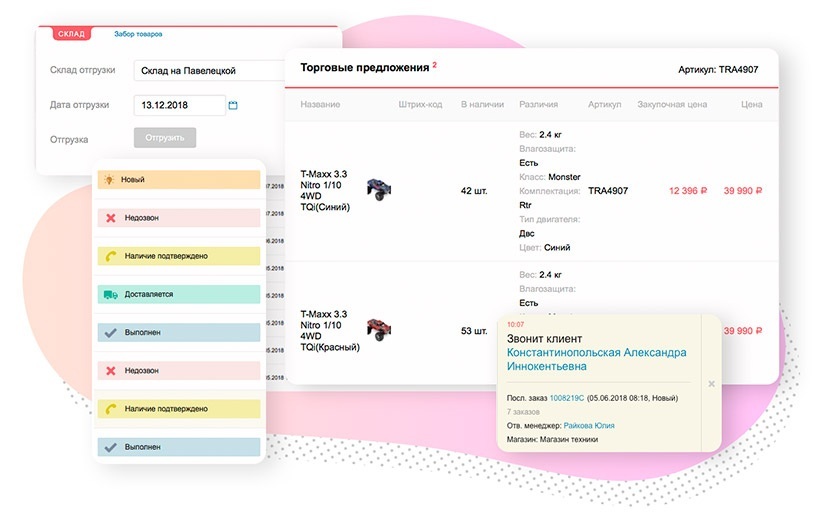Switch to the Забор товаров tab
Screen dimensions: 820x531
point(138,34)
